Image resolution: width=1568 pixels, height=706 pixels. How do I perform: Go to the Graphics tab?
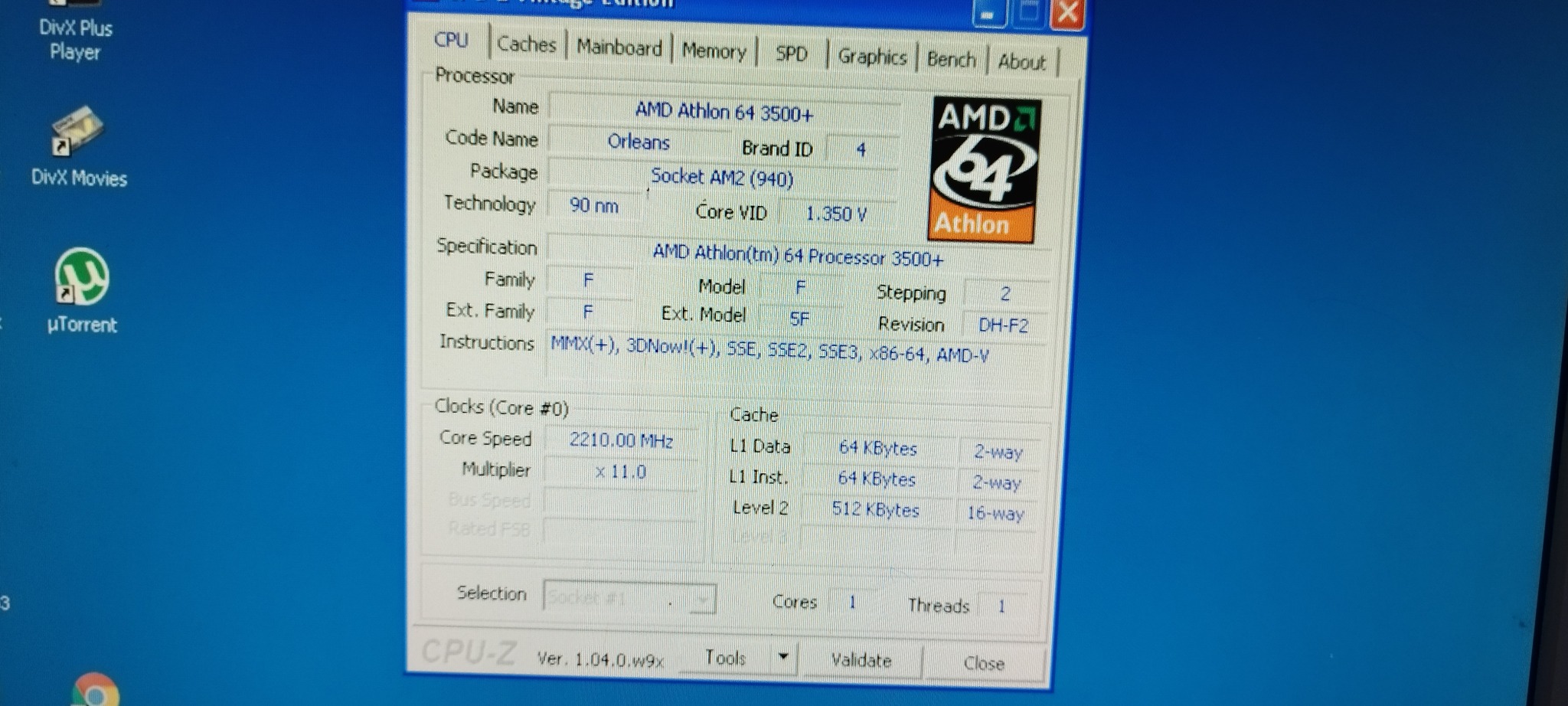(872, 57)
